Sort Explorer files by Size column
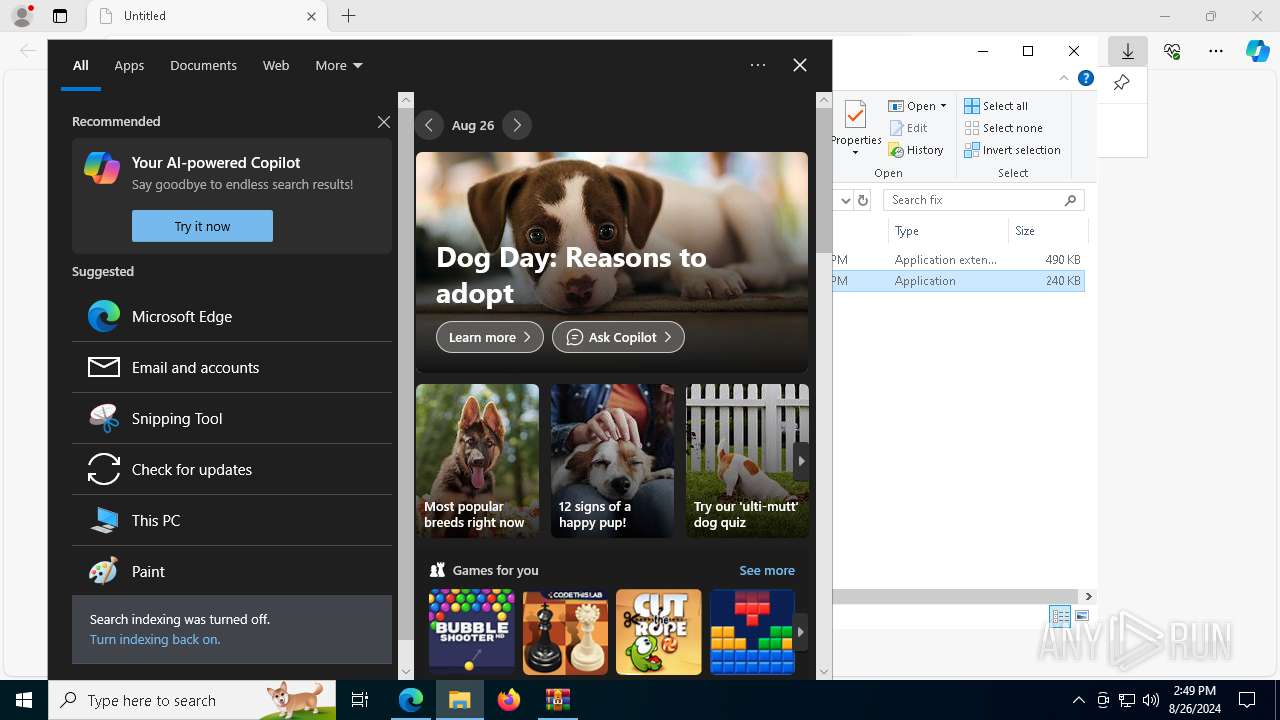 1047,231
